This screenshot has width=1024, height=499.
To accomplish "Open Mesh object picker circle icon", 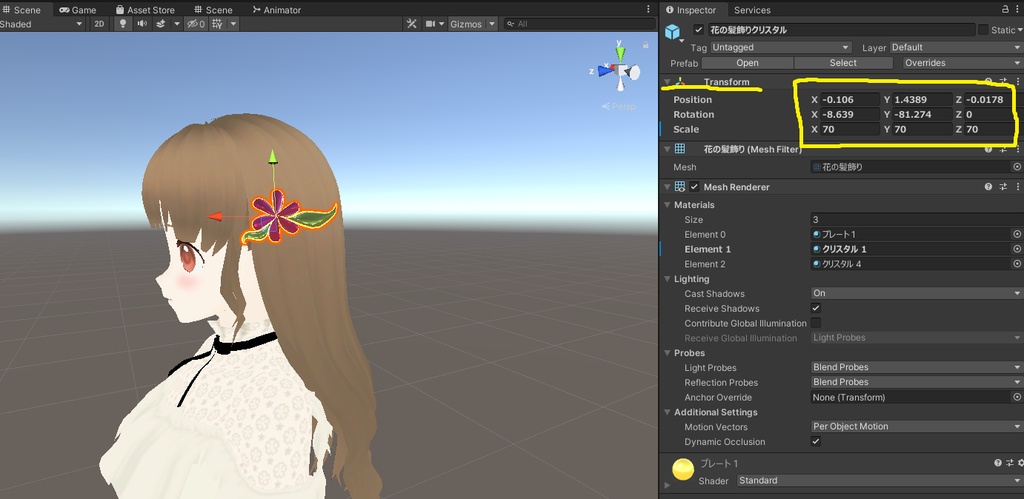I will coord(1017,167).
